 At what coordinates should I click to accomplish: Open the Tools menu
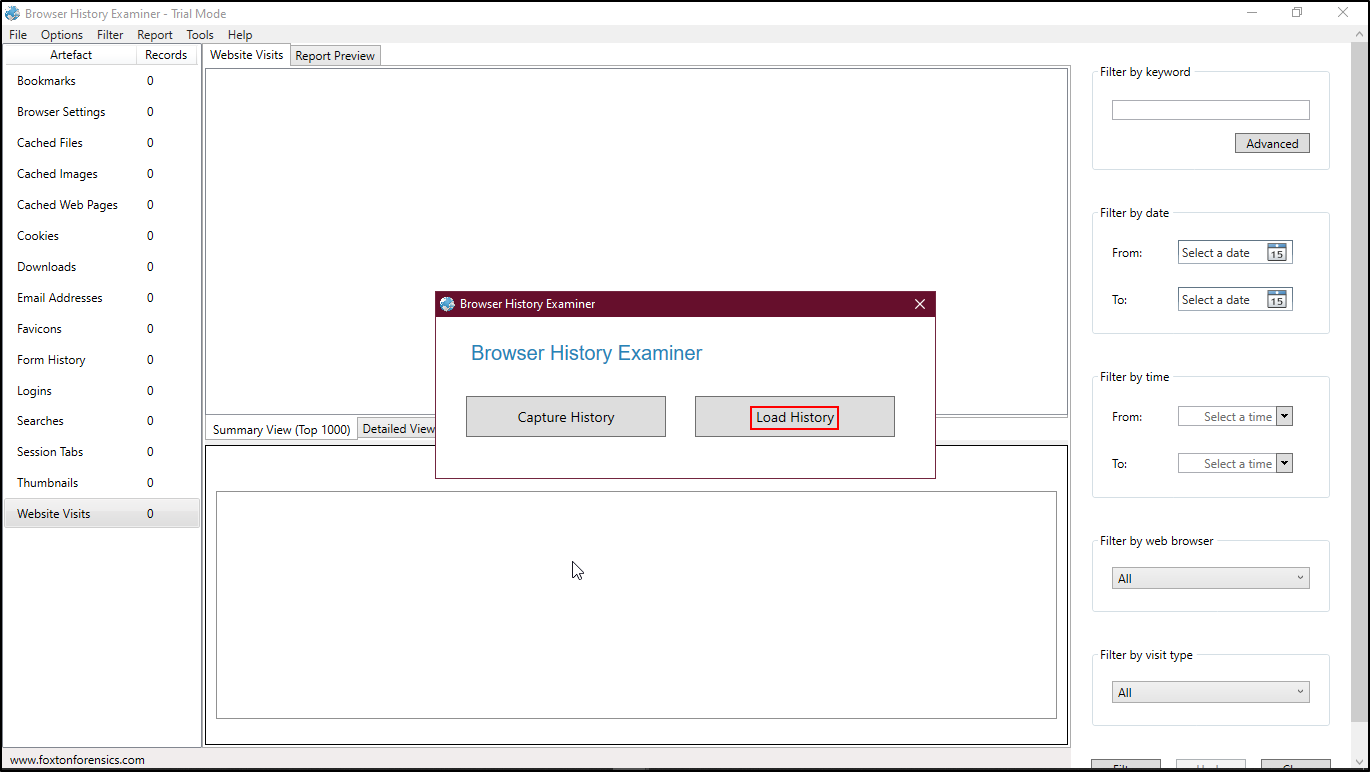click(200, 35)
